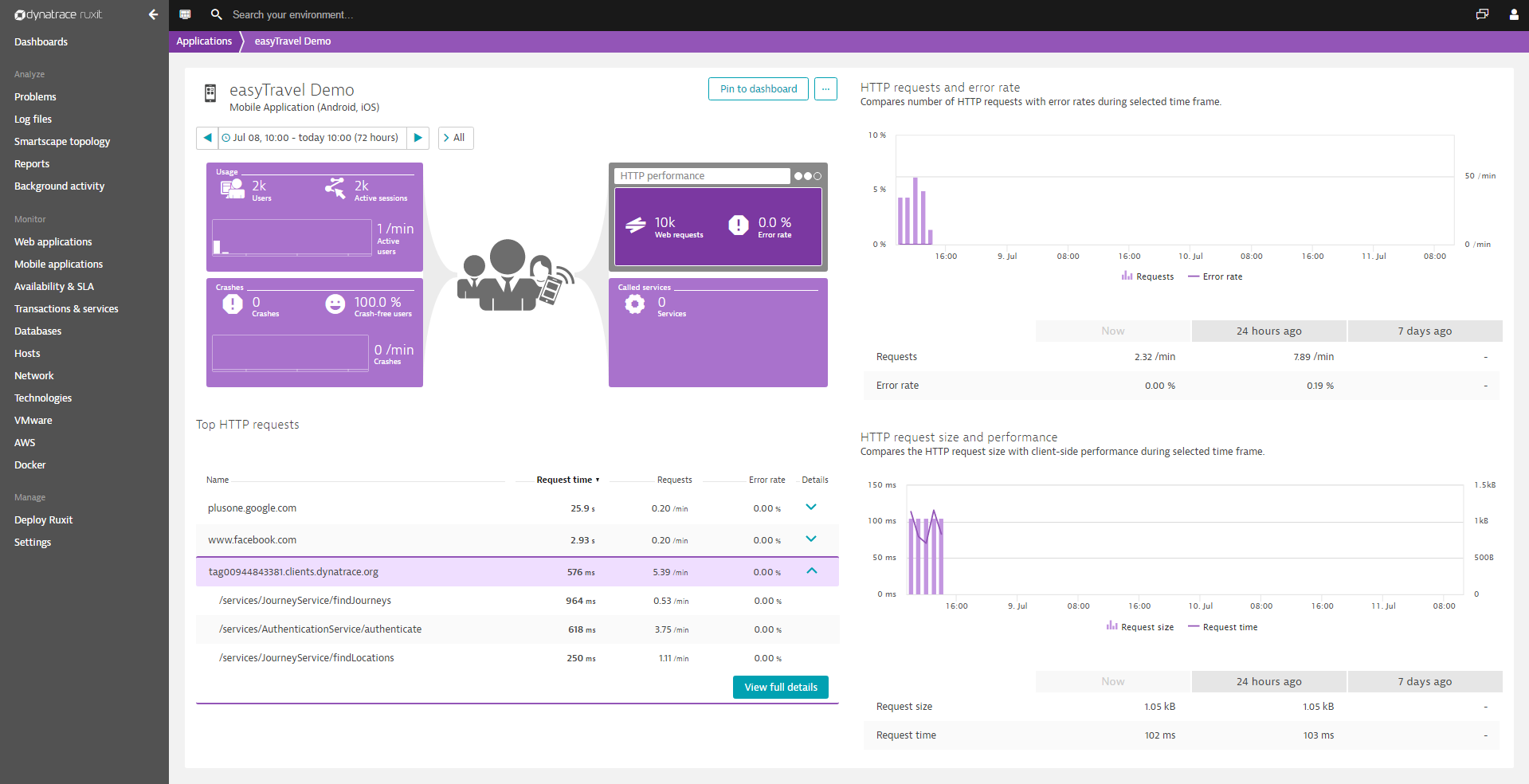Click the Crashes exclamation icon
The image size is (1529, 784).
[x=233, y=304]
